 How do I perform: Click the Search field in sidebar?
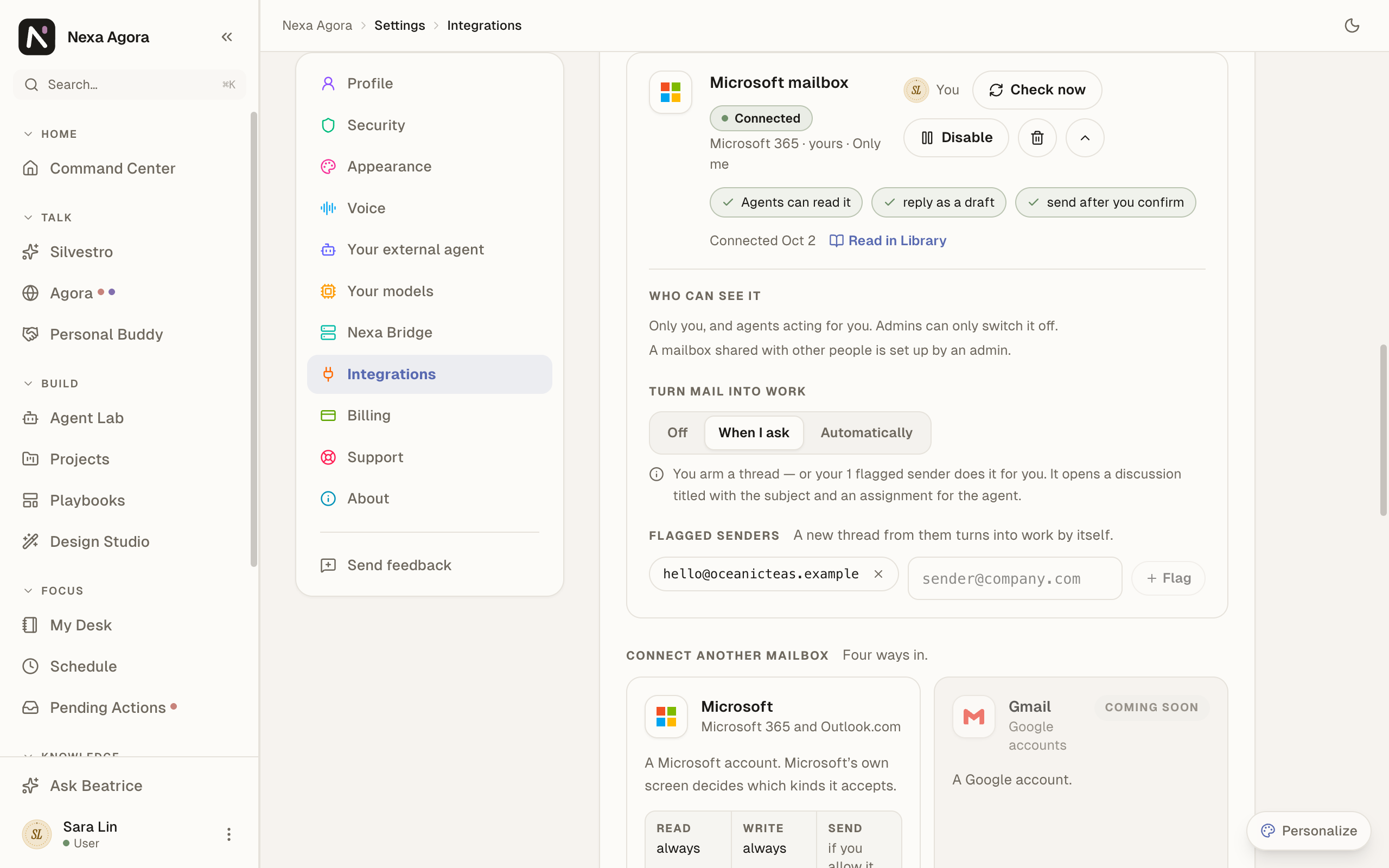129,85
